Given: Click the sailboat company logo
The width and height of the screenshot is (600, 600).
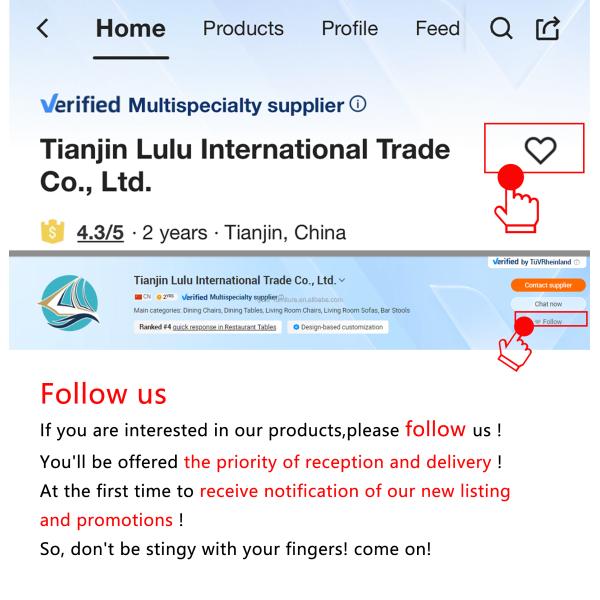Looking at the screenshot, I should click(69, 302).
